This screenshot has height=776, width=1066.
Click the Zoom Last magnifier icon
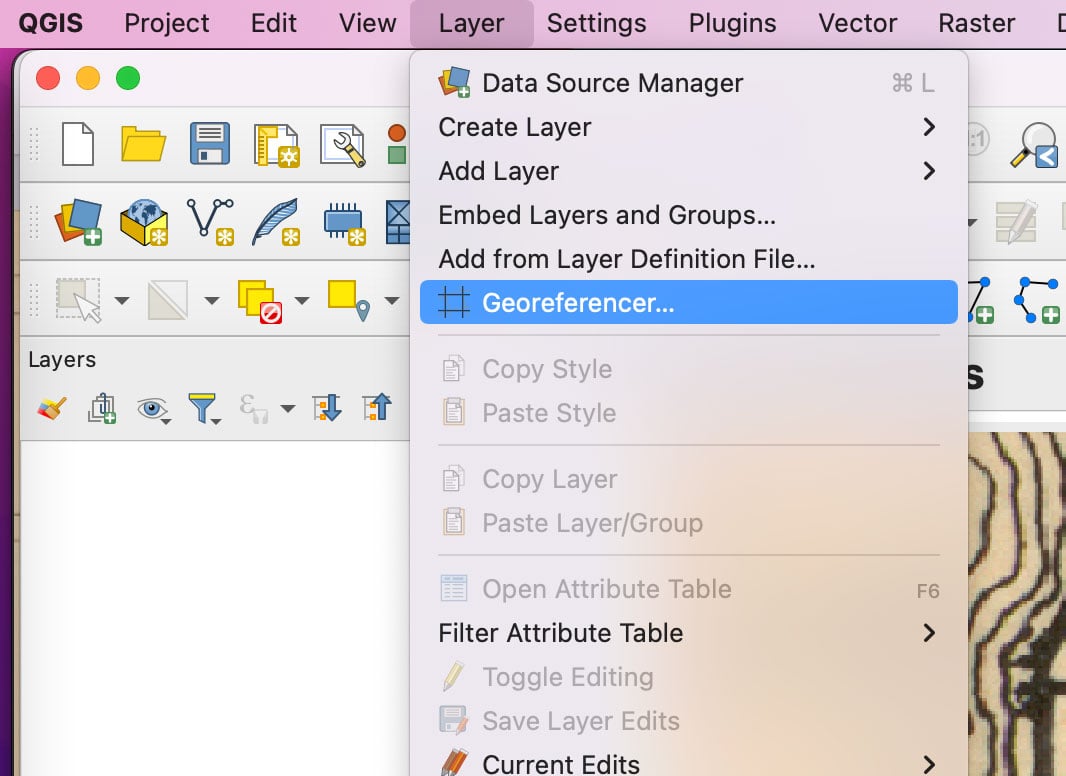point(1034,145)
